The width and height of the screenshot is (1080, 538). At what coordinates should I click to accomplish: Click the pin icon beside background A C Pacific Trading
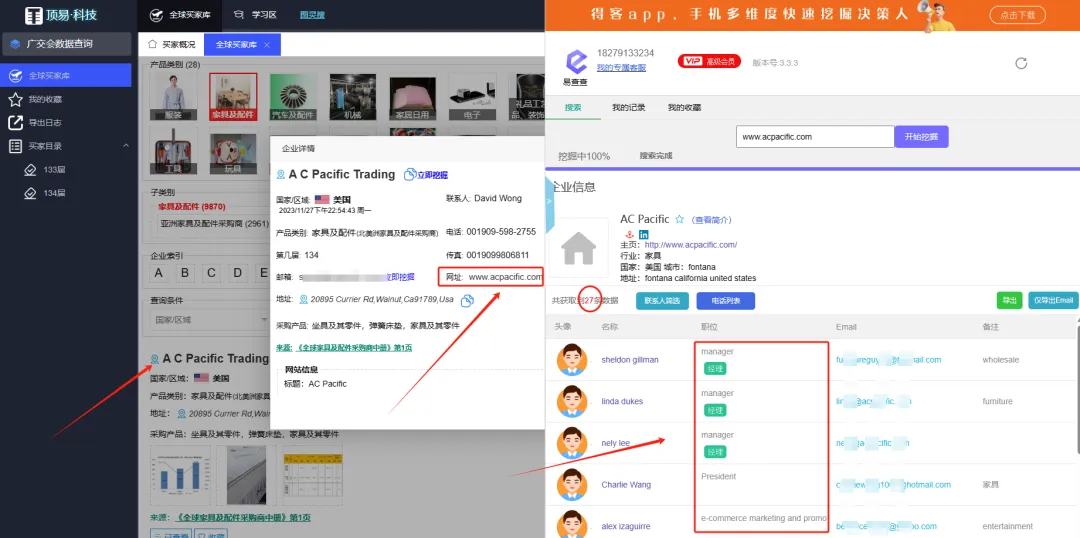155,359
